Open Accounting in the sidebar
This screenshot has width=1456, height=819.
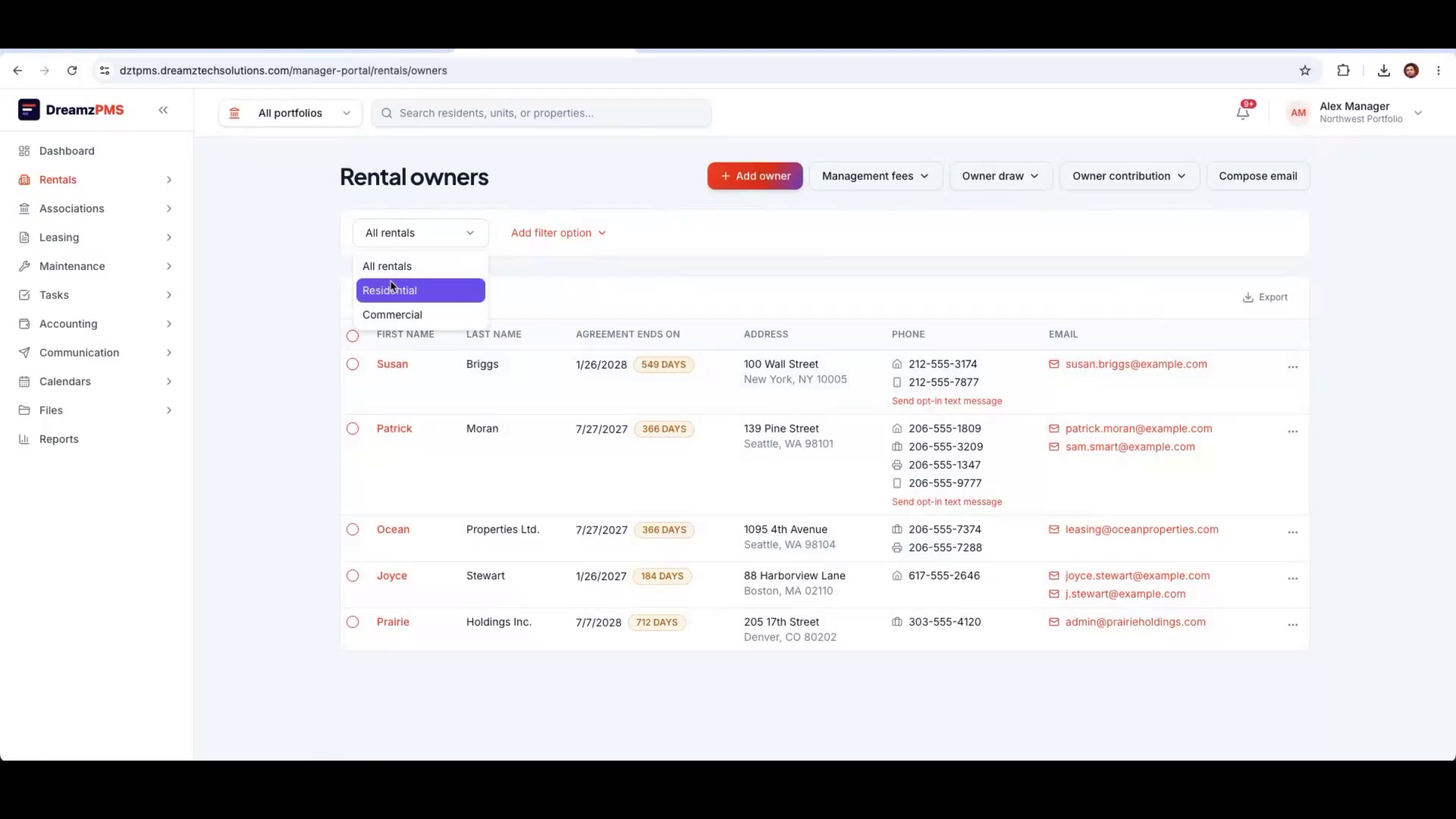coord(96,324)
